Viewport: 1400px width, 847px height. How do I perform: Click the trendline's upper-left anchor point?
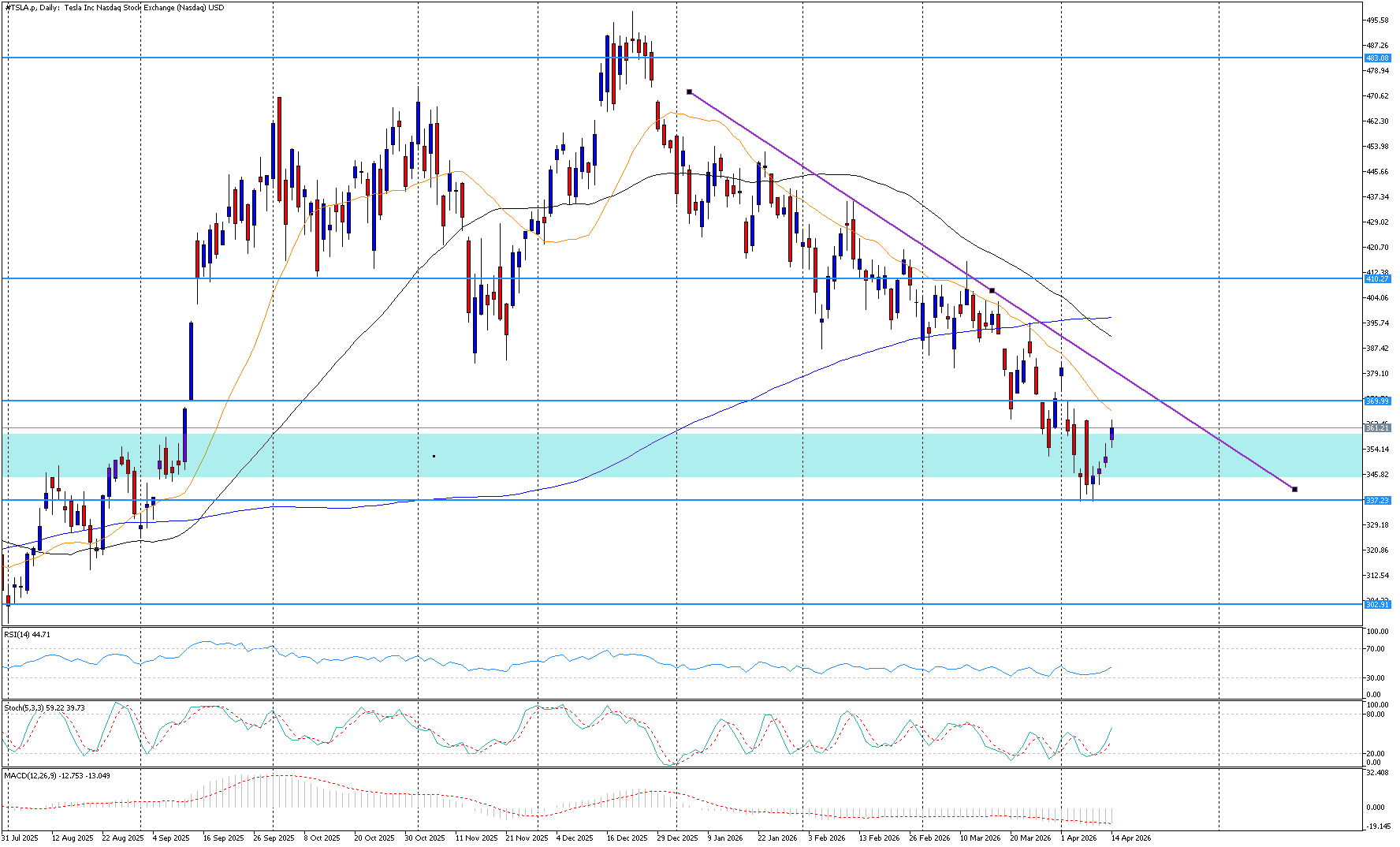tap(689, 92)
